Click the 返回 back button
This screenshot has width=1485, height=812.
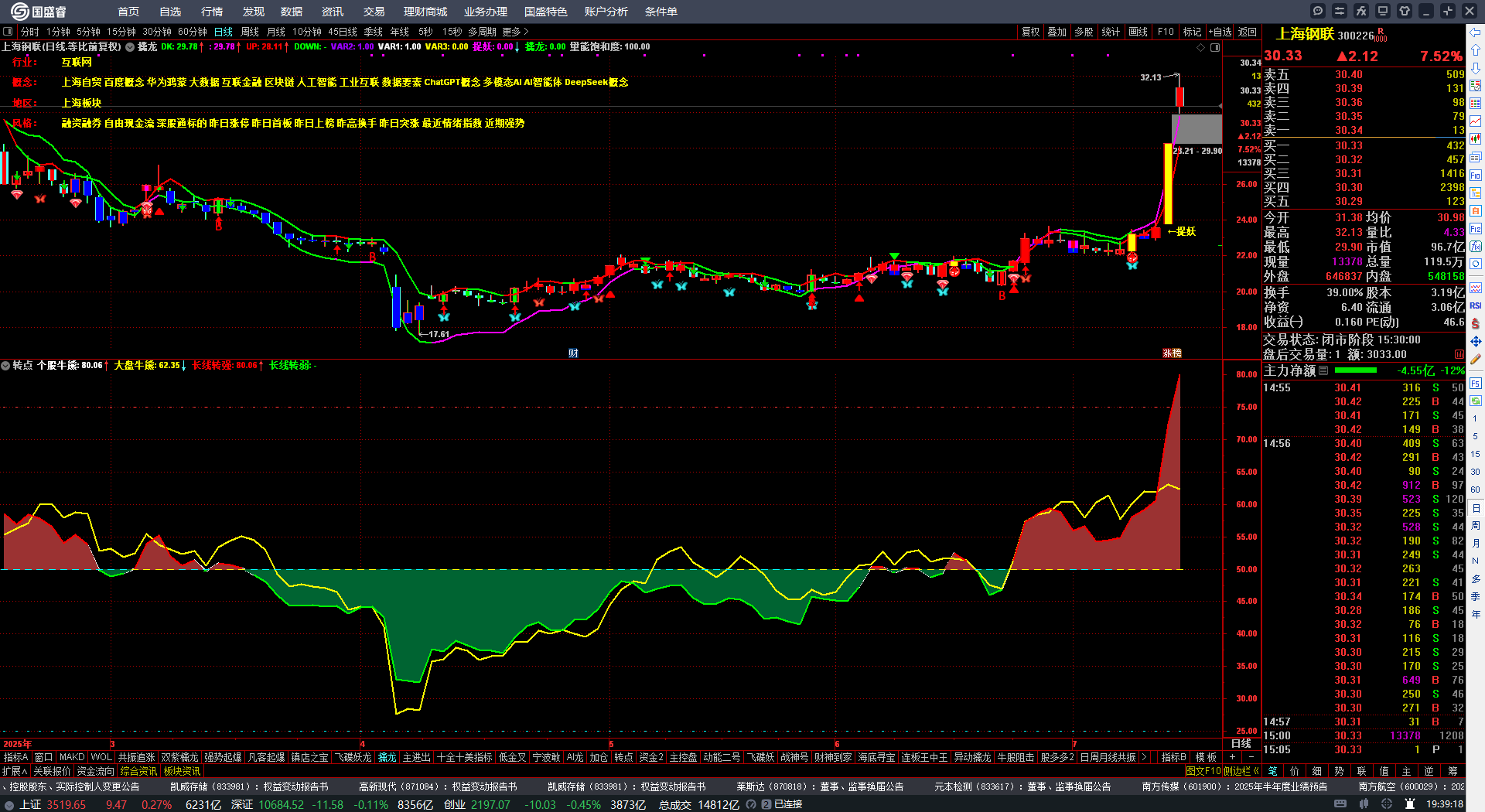pos(1248,32)
